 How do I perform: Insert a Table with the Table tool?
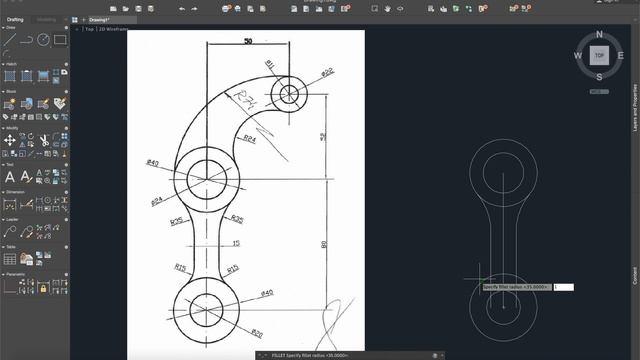(10, 259)
